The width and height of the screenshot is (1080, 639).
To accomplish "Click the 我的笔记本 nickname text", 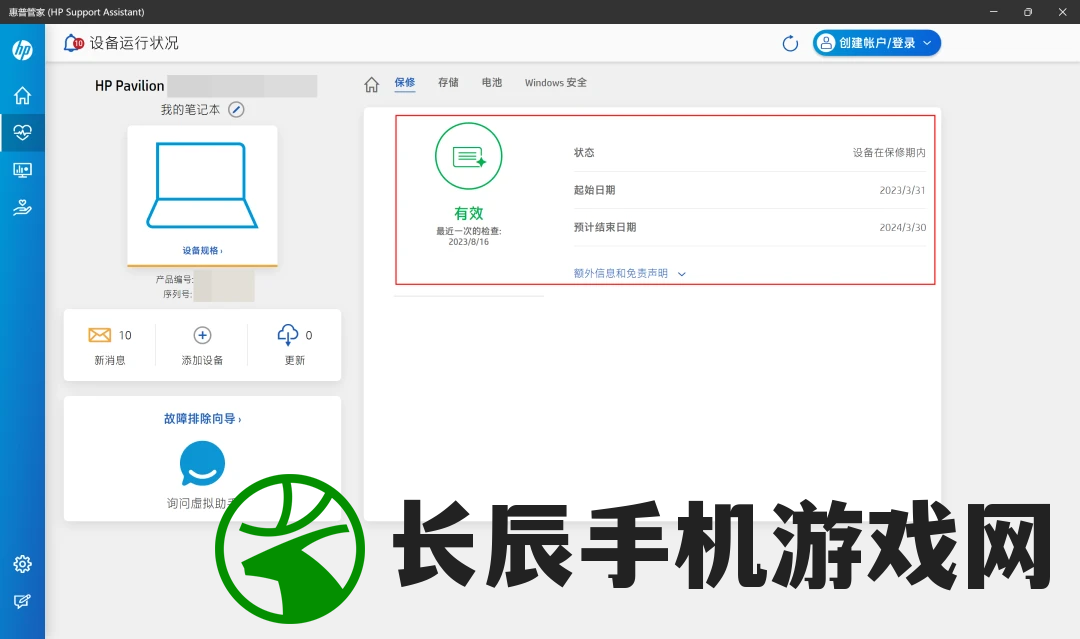I will (190, 109).
